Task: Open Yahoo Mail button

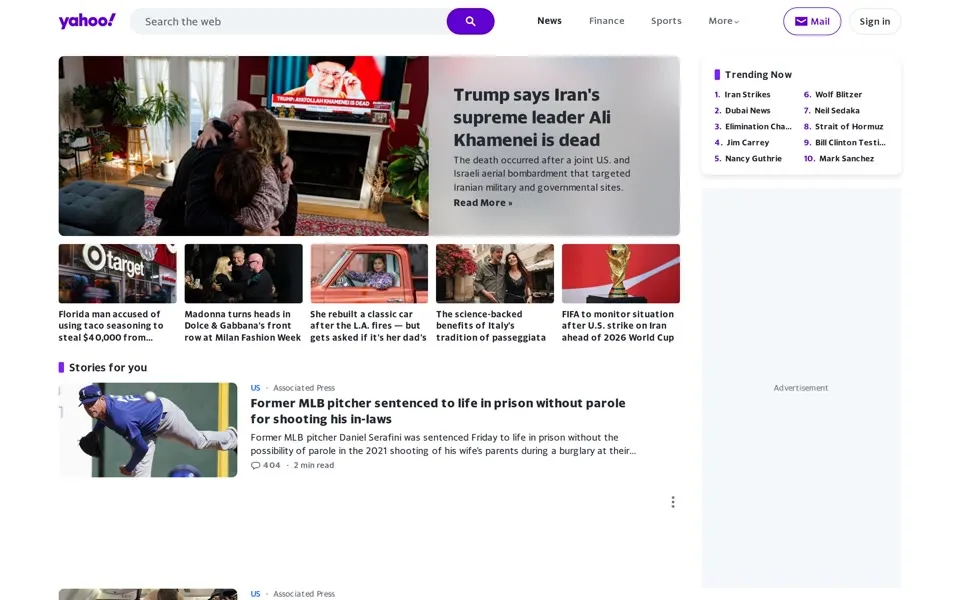Action: (x=812, y=21)
